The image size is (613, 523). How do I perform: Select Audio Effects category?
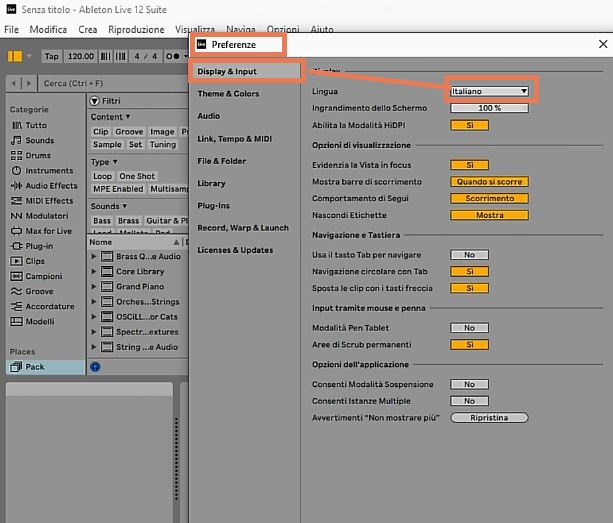click(x=50, y=185)
